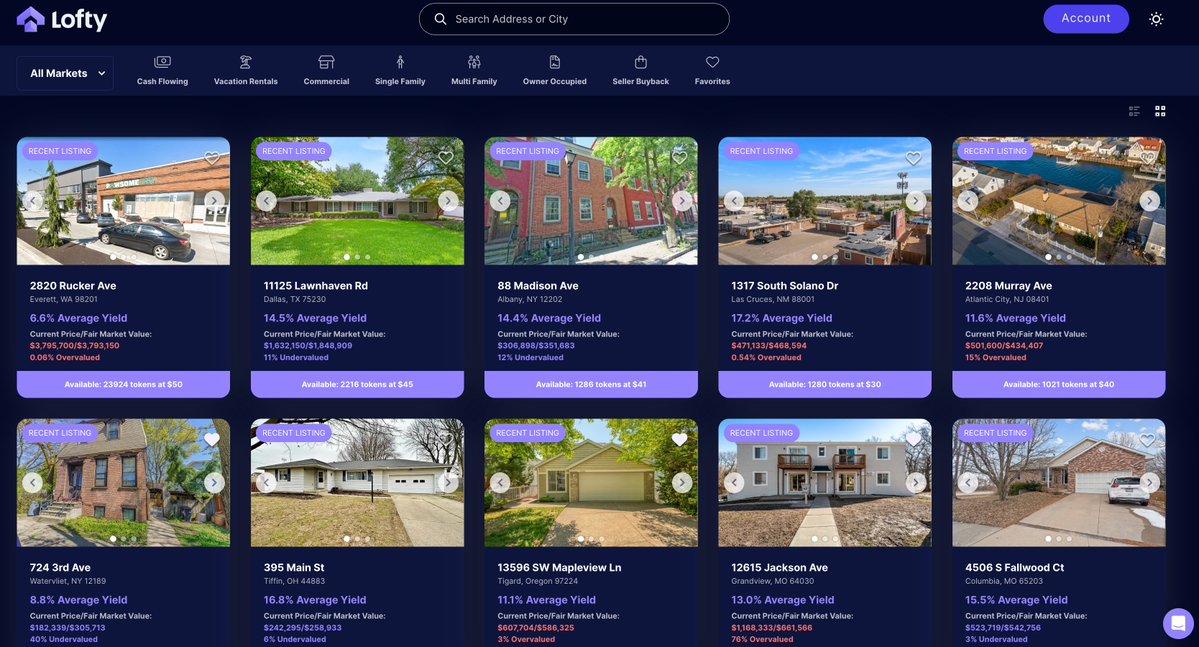Show next photo of 13596 SW Mapleview Ln
This screenshot has width=1199, height=647.
[x=682, y=483]
